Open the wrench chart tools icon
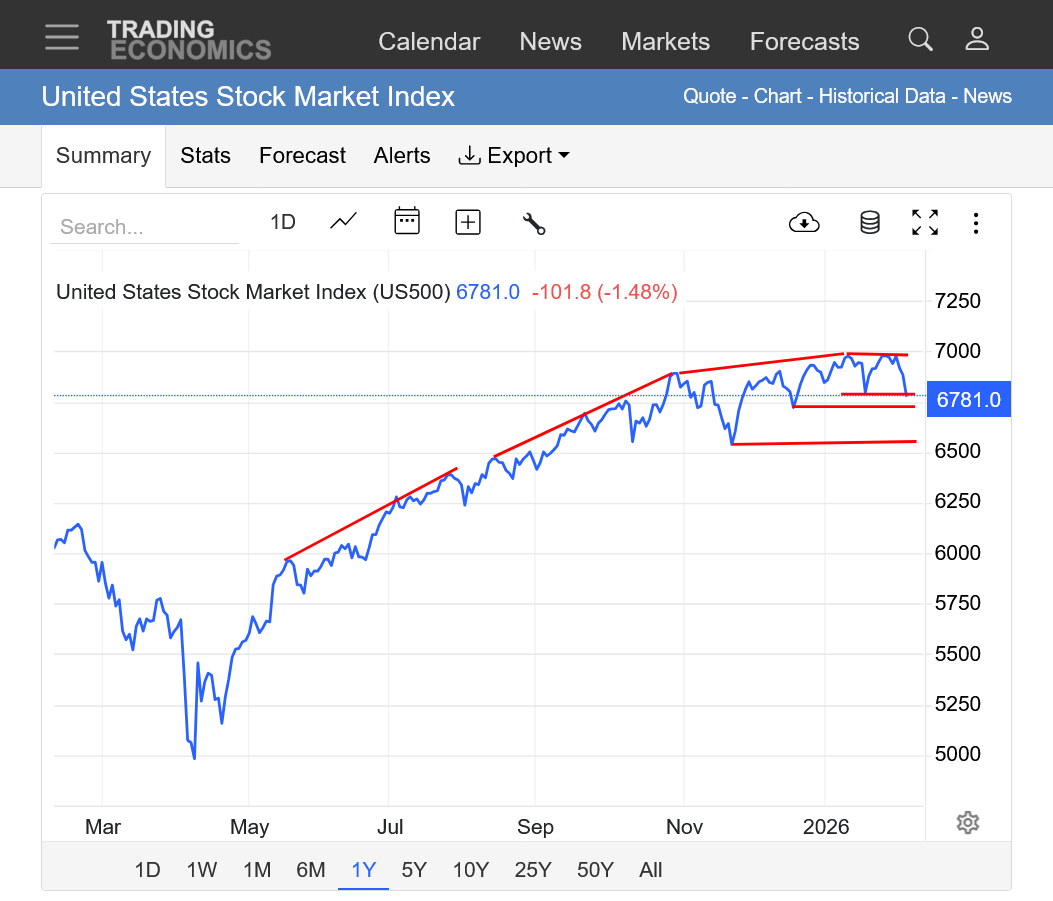 pos(534,222)
